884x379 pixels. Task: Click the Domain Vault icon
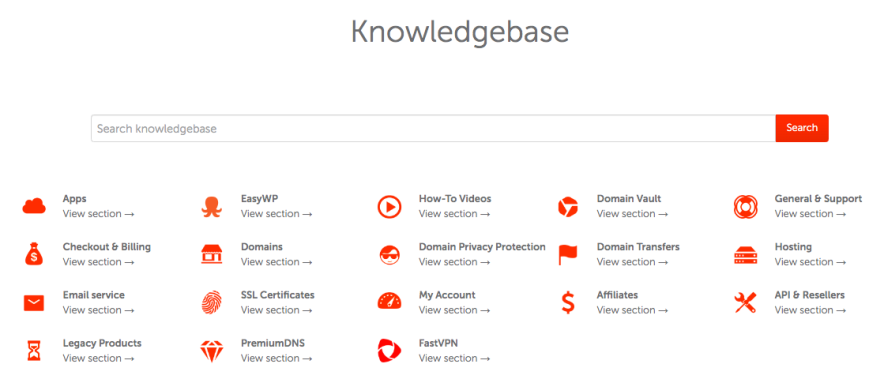[x=568, y=207]
